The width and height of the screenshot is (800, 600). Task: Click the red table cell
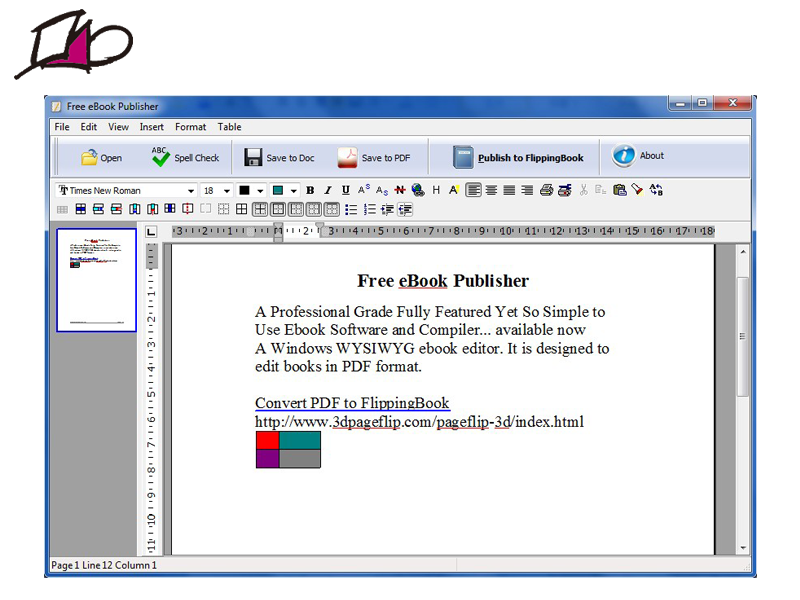click(267, 440)
